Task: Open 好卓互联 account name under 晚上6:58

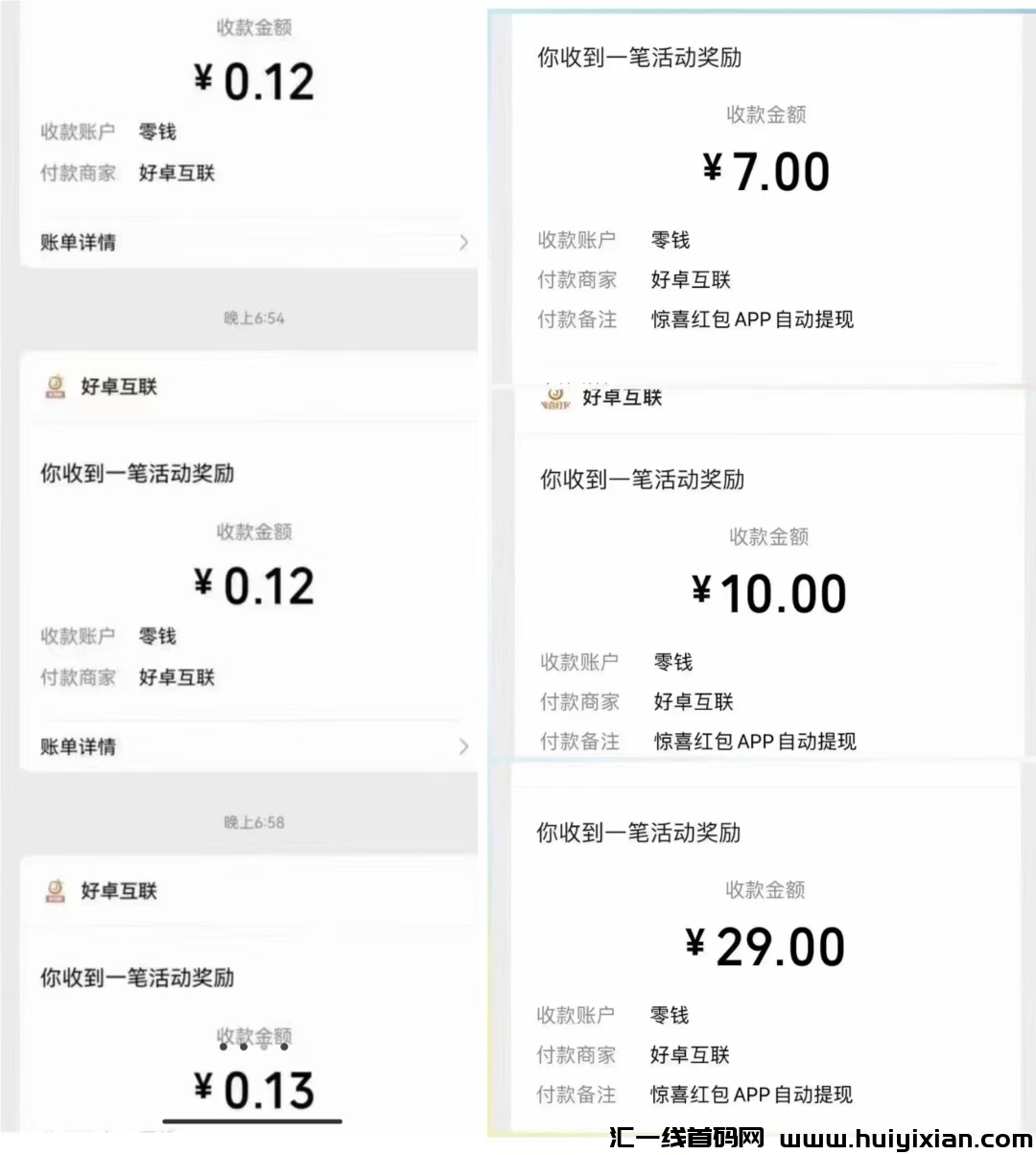Action: [x=119, y=891]
